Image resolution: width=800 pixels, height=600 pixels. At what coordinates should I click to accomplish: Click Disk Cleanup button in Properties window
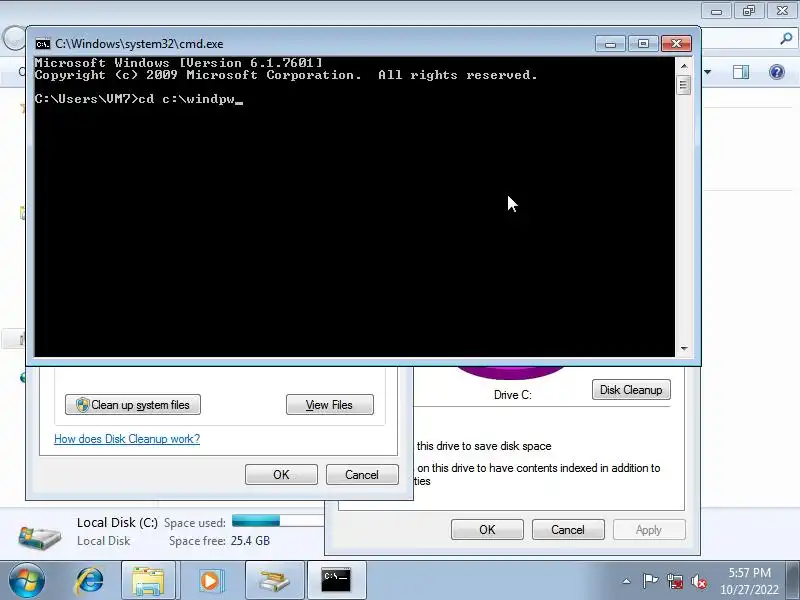(631, 390)
